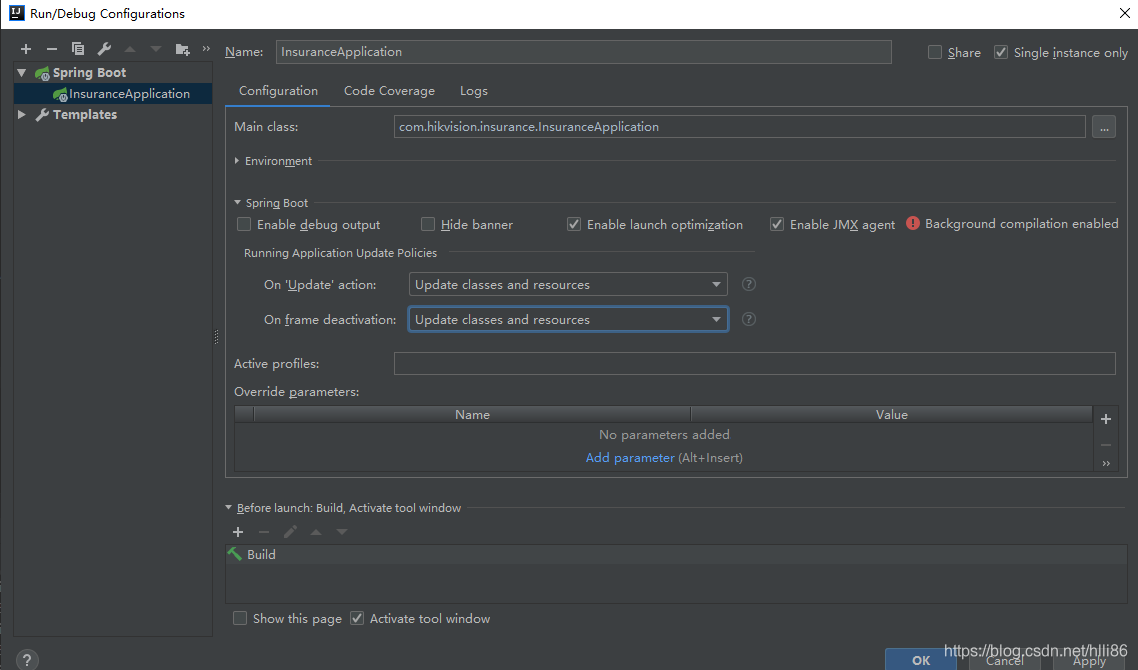Show more override parameter actions
1138x670 pixels.
point(1106,463)
